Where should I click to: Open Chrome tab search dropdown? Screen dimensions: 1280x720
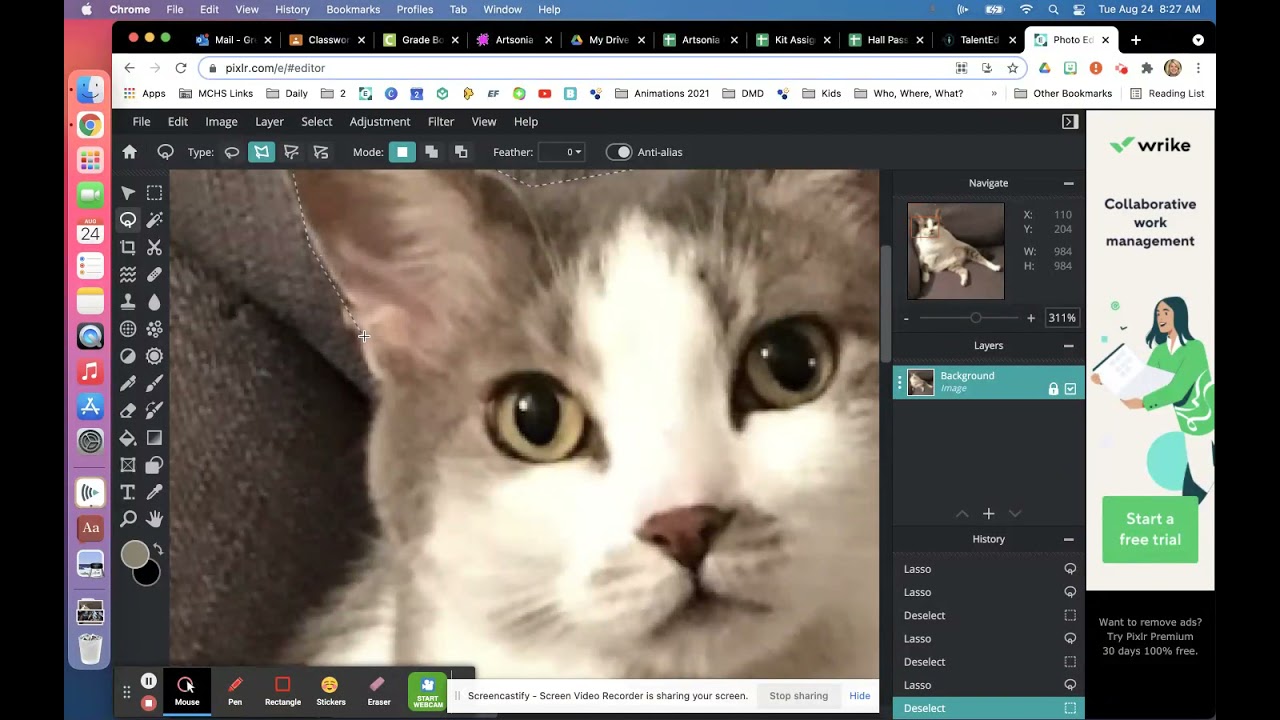(x=1198, y=40)
